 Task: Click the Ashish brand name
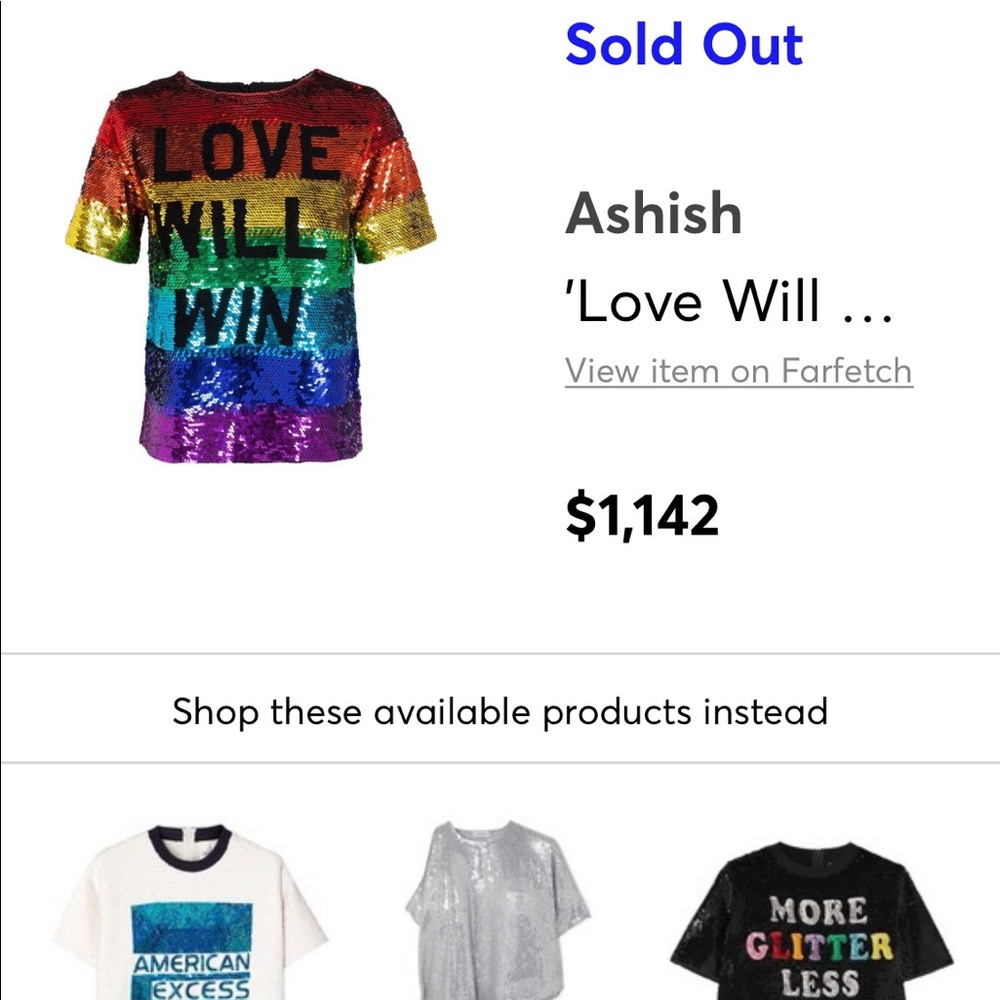[654, 213]
